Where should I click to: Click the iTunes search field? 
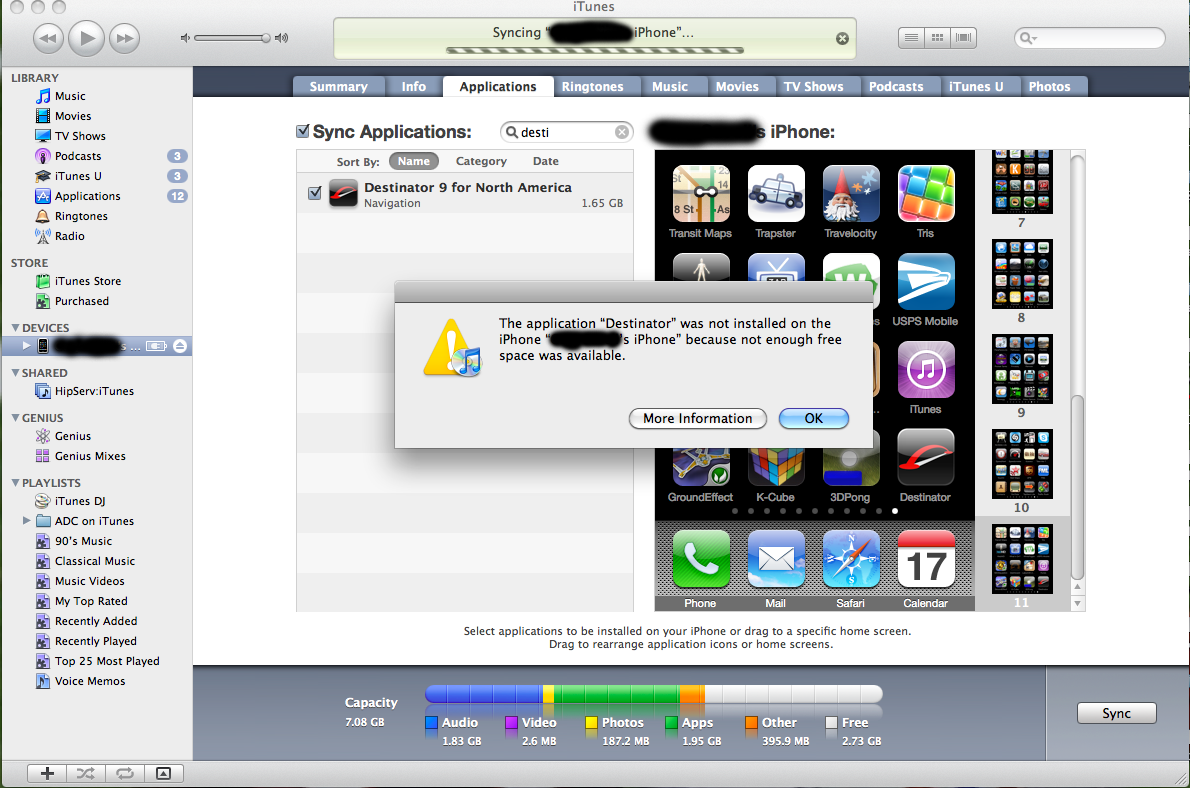[1090, 38]
